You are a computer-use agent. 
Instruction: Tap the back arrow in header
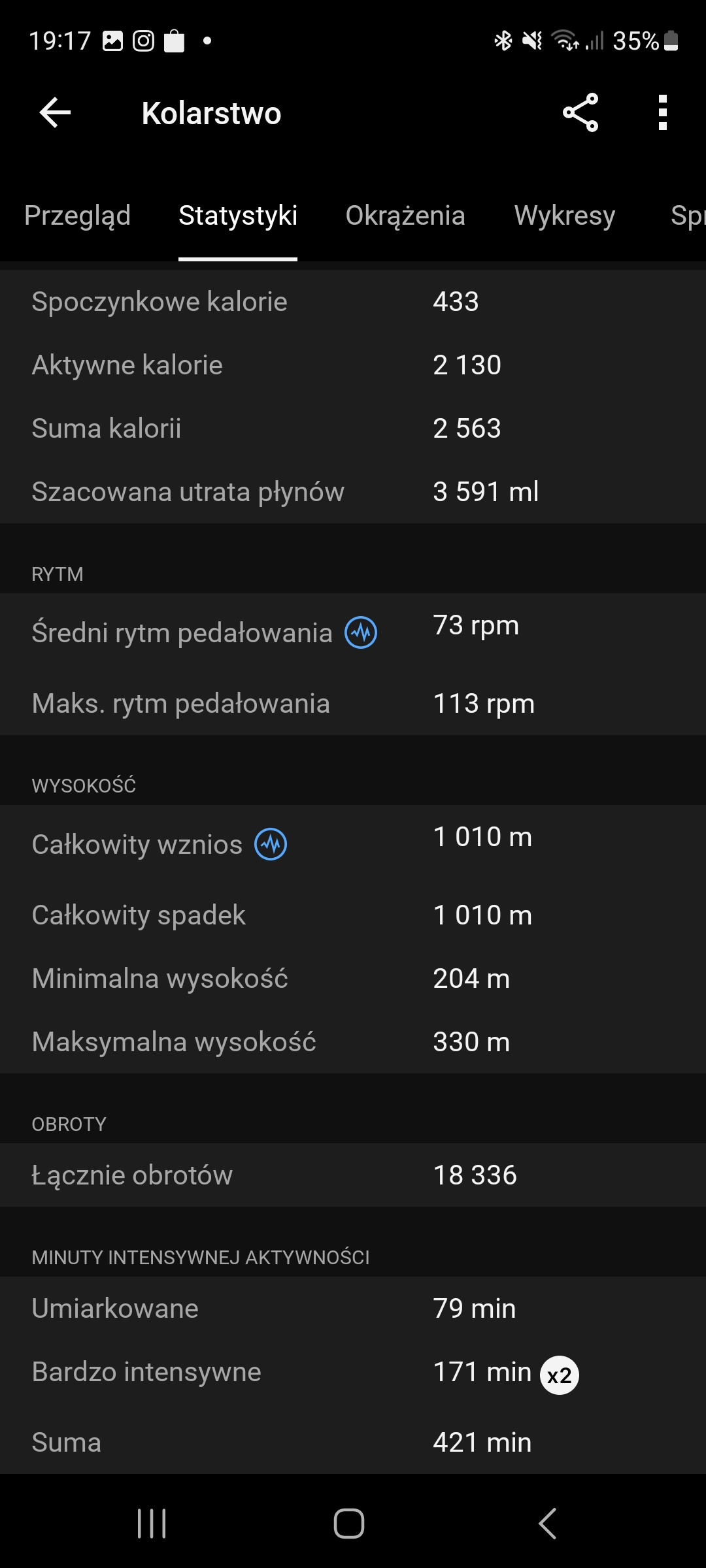(55, 113)
